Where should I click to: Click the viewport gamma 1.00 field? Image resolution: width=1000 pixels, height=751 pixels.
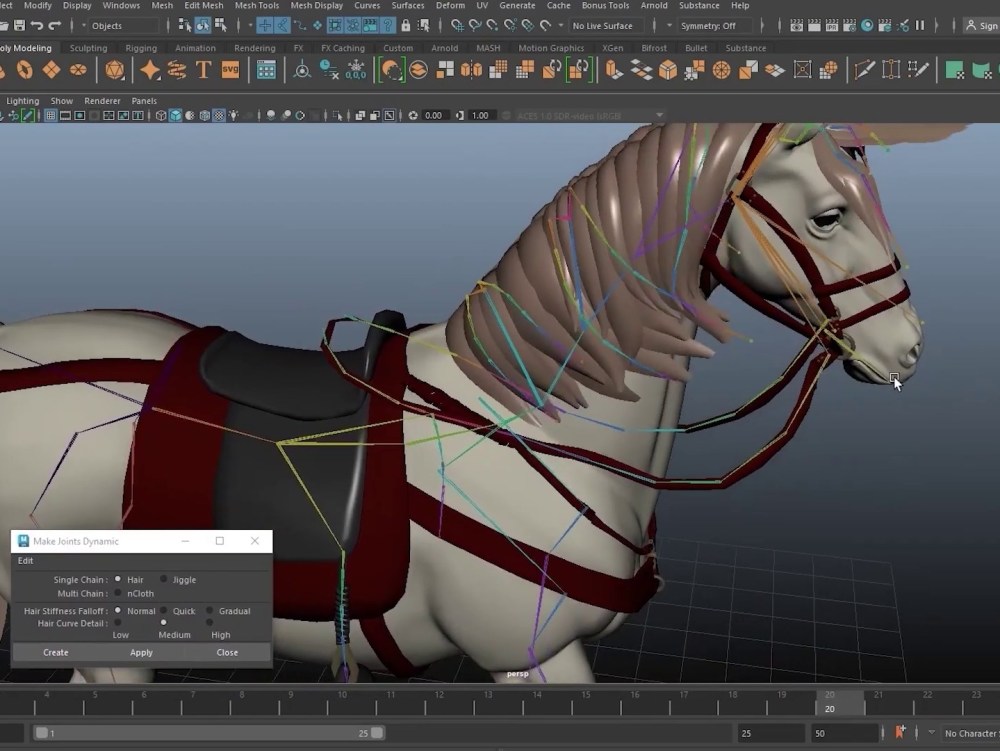point(480,115)
